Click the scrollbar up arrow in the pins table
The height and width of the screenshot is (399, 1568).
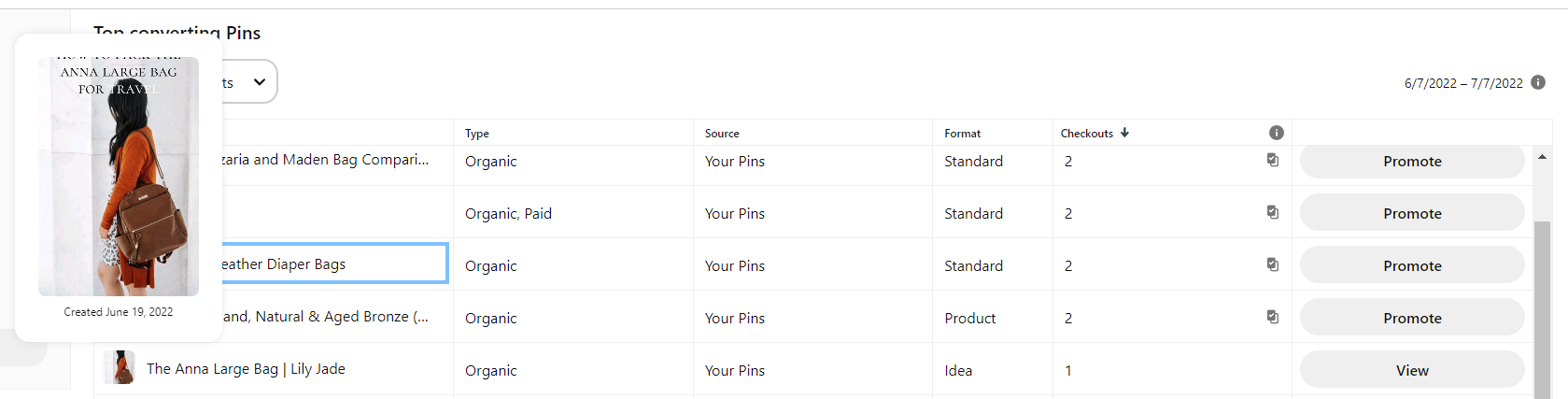(1542, 157)
